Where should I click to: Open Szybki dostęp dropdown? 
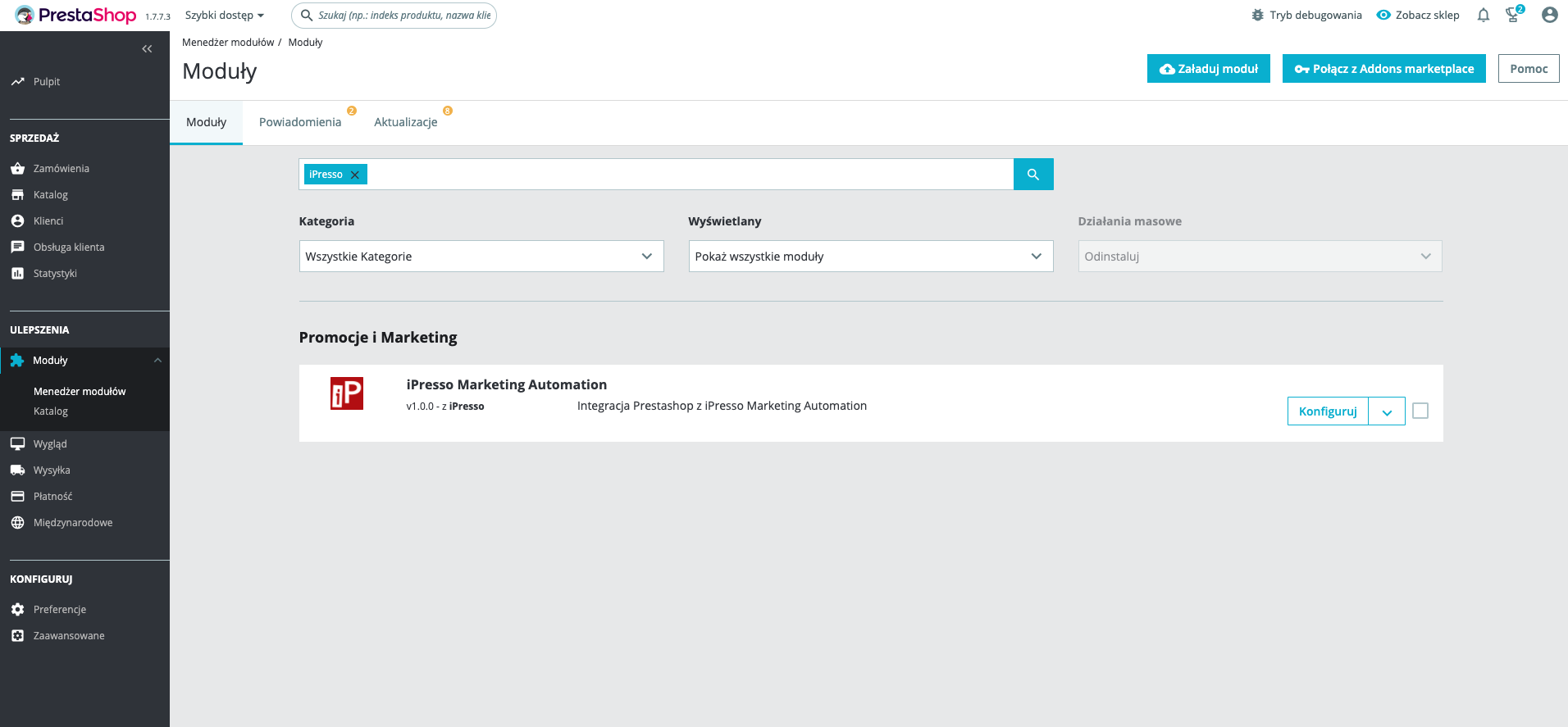225,15
